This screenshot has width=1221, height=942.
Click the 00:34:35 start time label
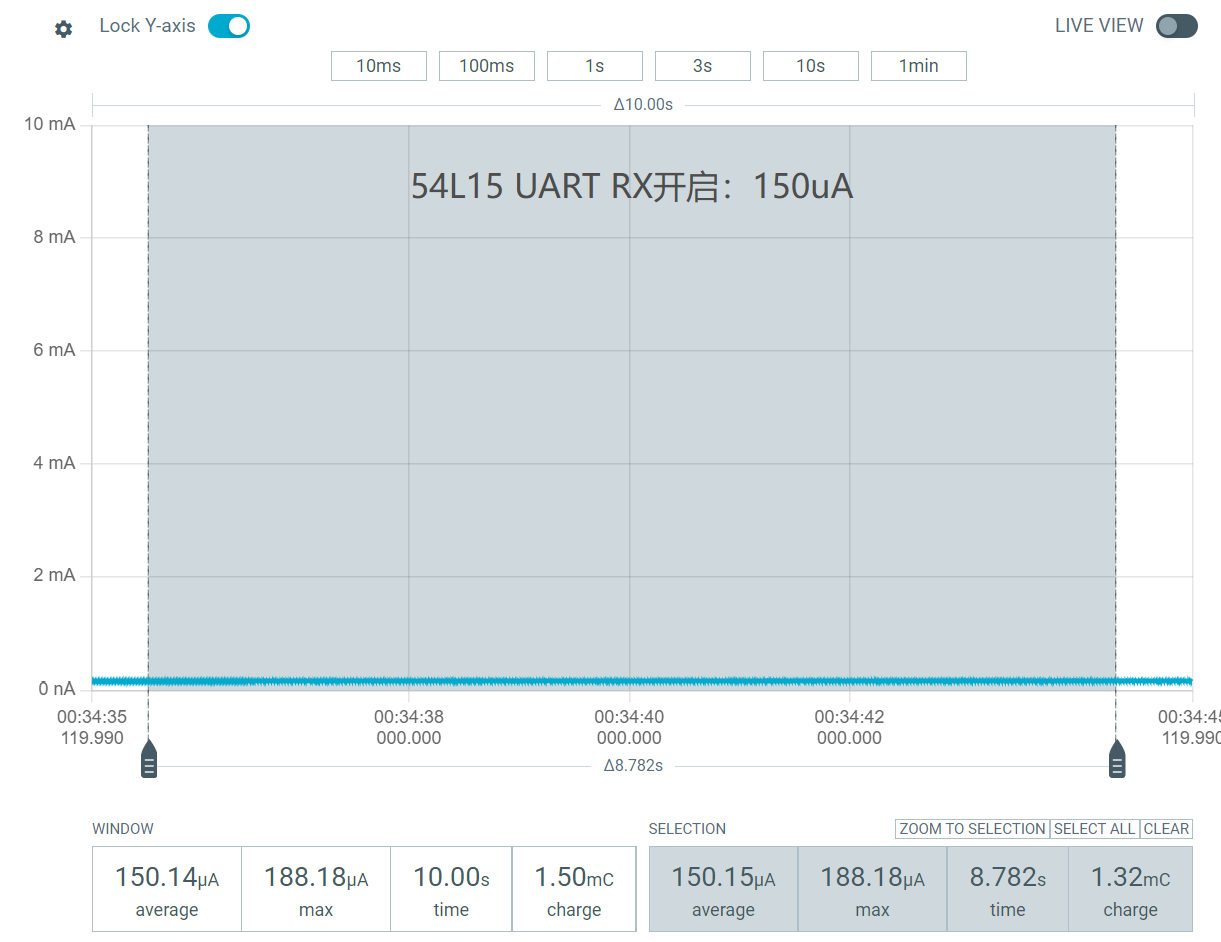[x=92, y=717]
